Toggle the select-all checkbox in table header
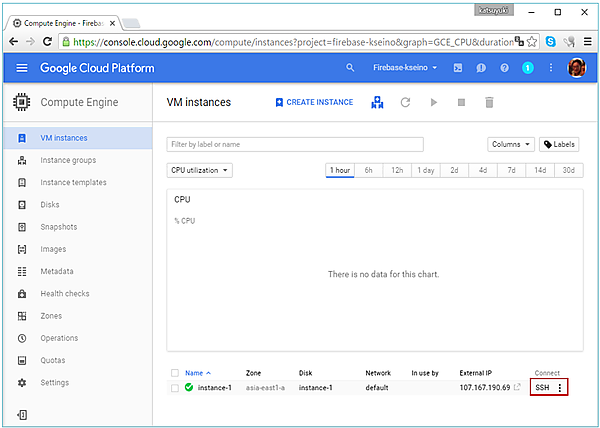Screen dimensions: 600x428 click(175, 373)
